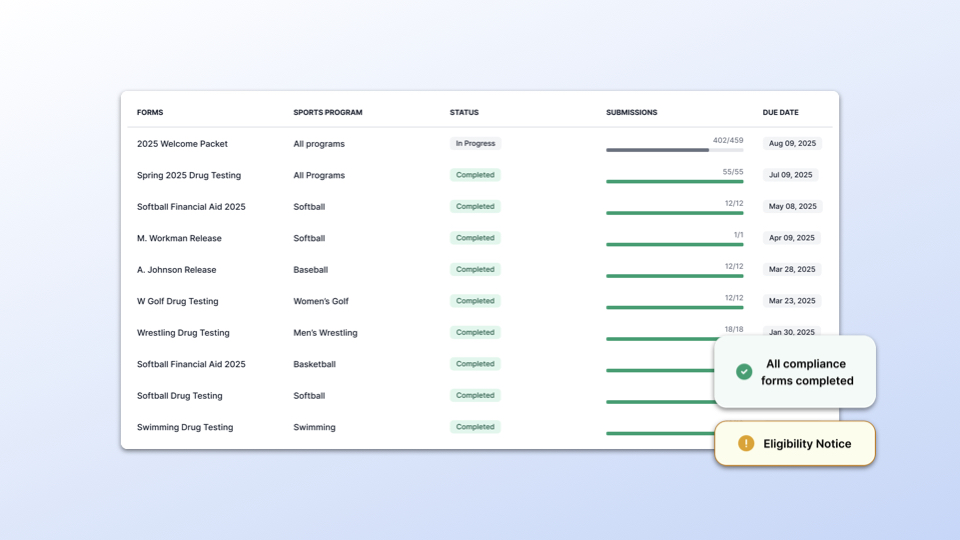The width and height of the screenshot is (960, 540).
Task: Open the M. Workman Release form
Action: pos(179,238)
